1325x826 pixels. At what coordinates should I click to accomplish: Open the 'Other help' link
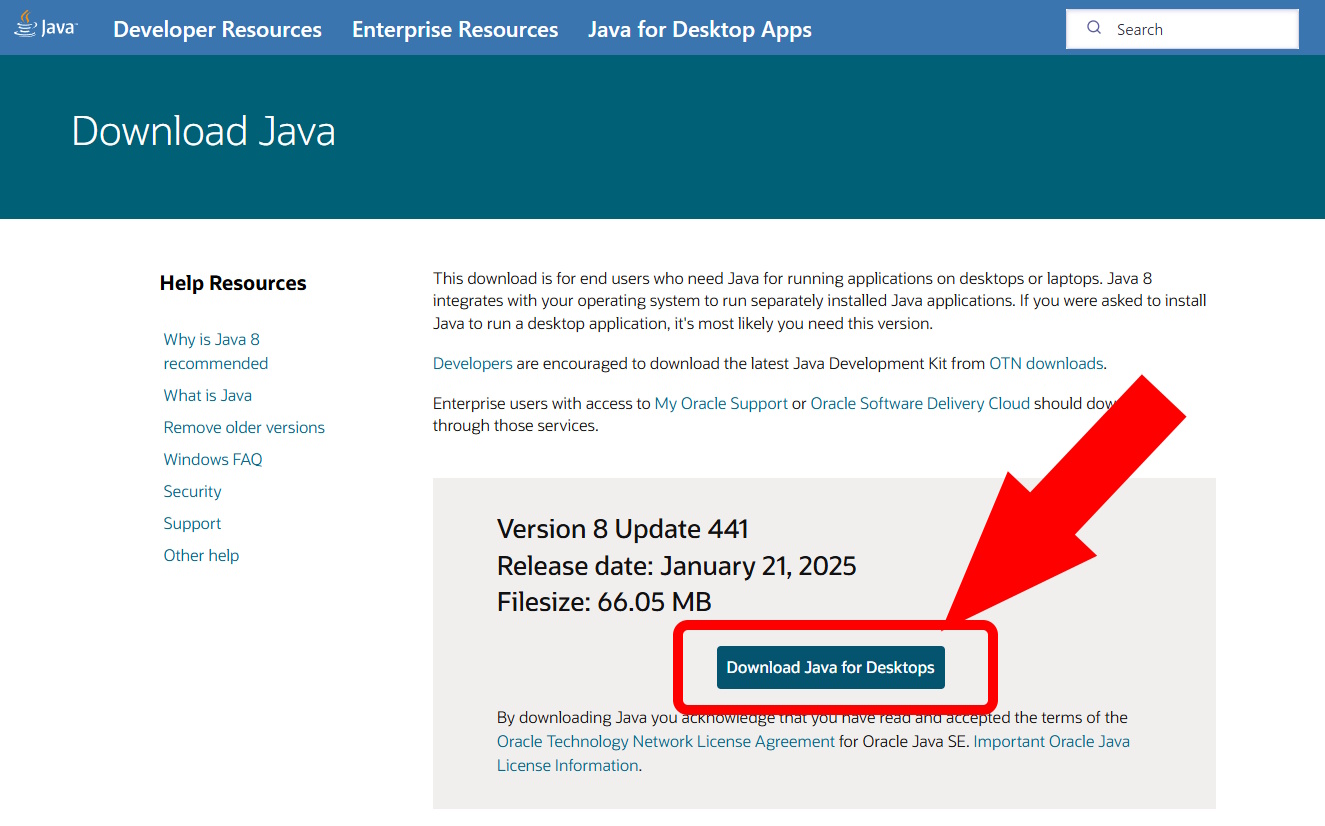[x=201, y=555]
